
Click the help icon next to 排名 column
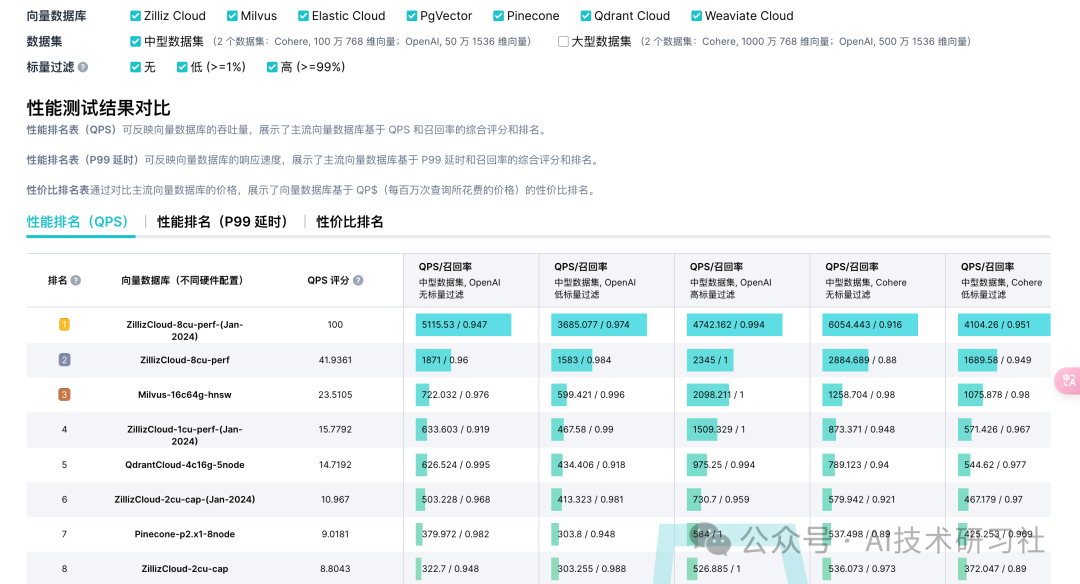coord(75,280)
